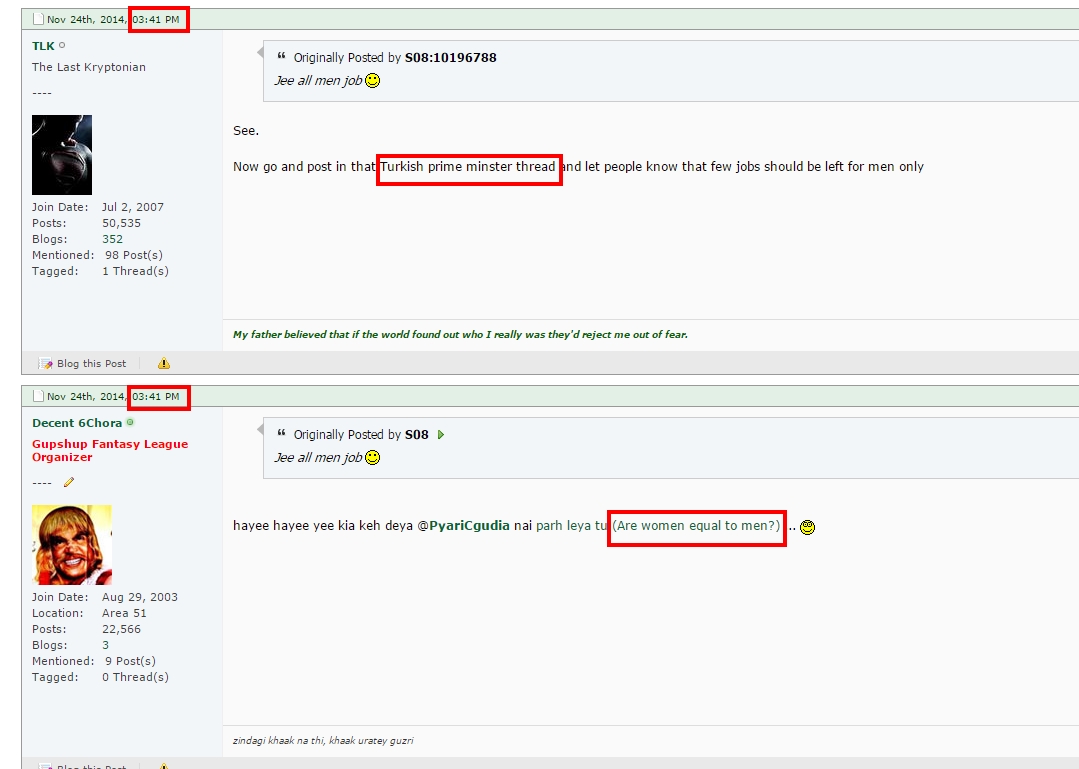Image resolution: width=1079 pixels, height=769 pixels.
Task: Click the post document icon beside second Nov 24th date
Action: (39, 396)
